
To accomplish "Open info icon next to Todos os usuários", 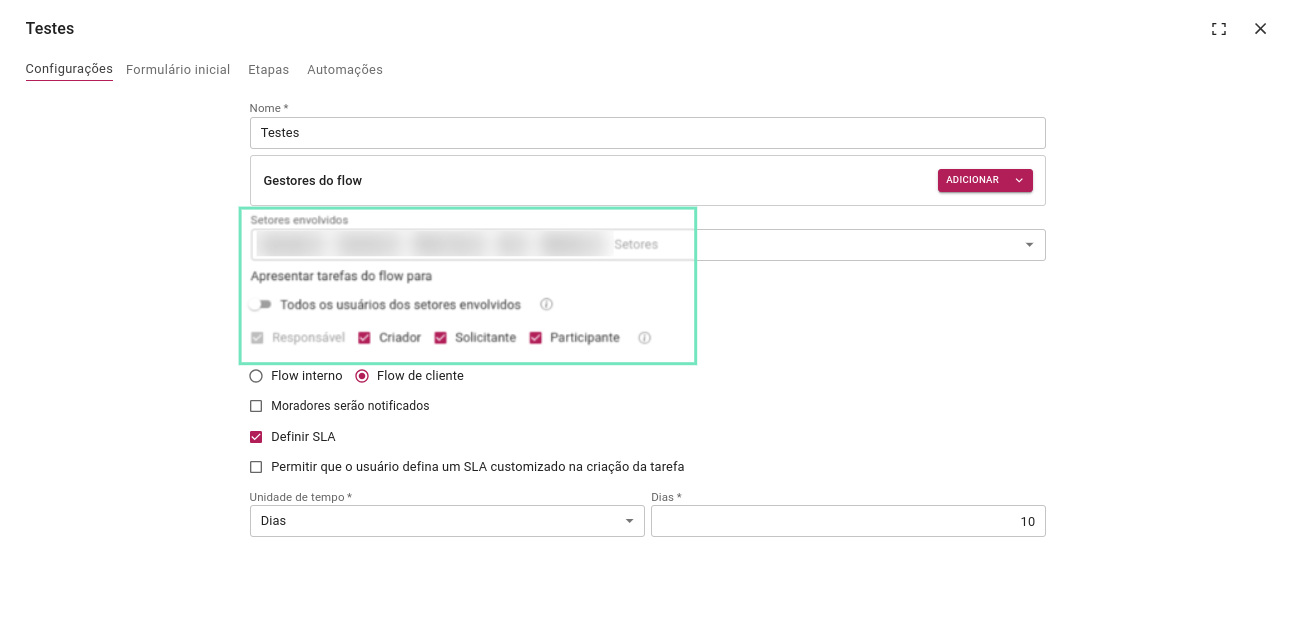I will [x=546, y=305].
